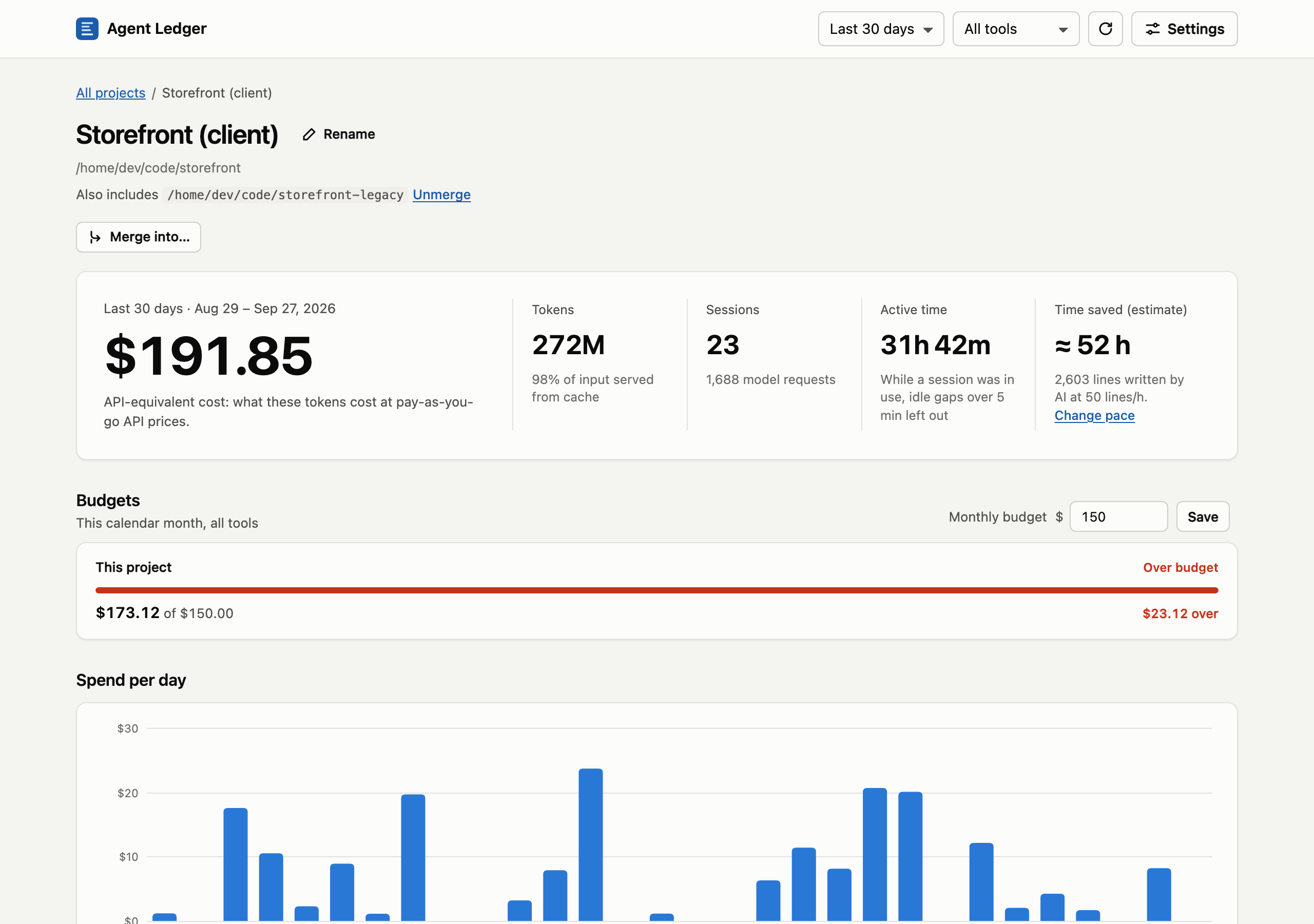Click the 23 sessions value
The height and width of the screenshot is (924, 1314).
723,345
